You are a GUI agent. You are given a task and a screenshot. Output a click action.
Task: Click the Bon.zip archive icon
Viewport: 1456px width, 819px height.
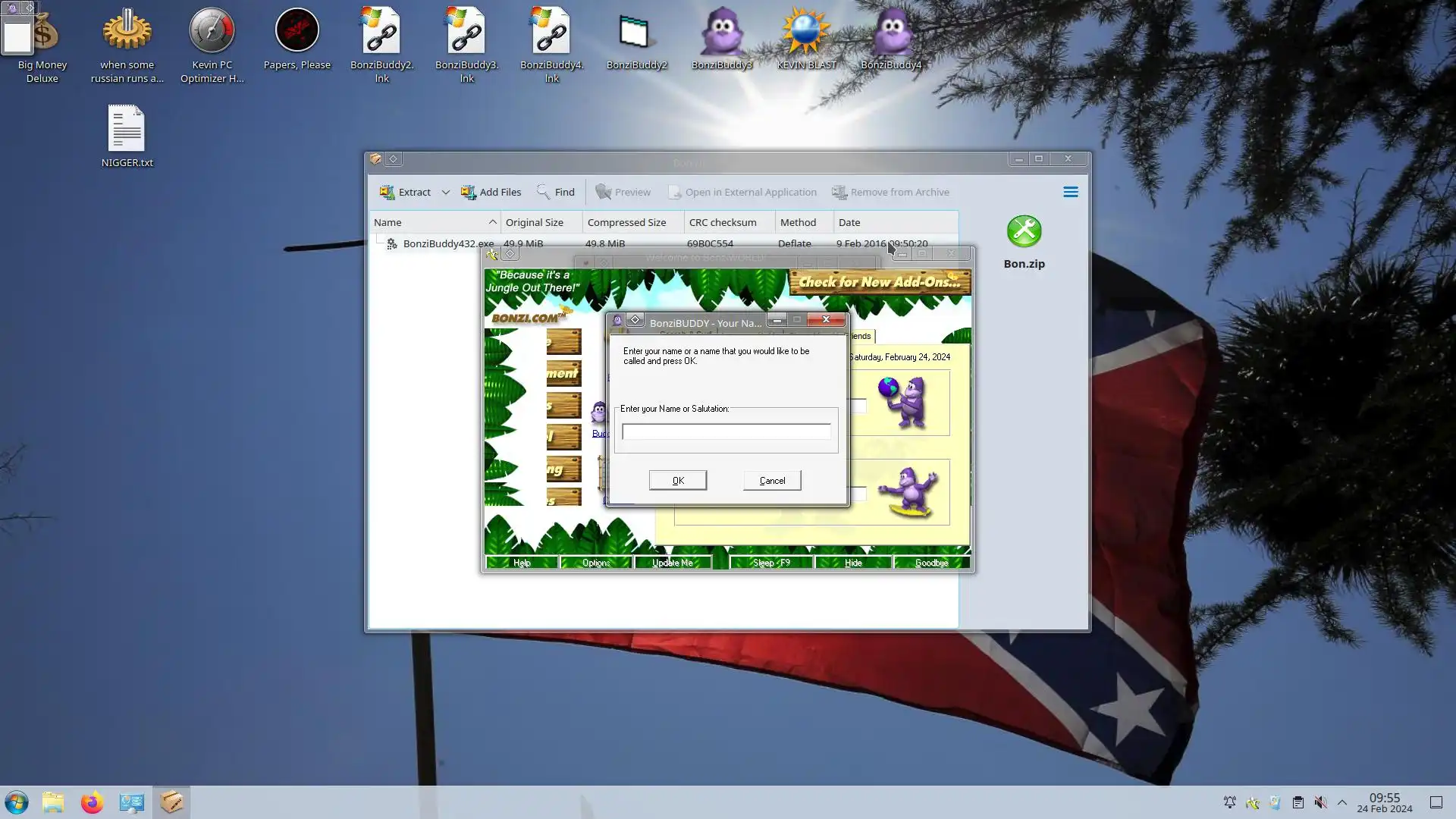point(1024,232)
